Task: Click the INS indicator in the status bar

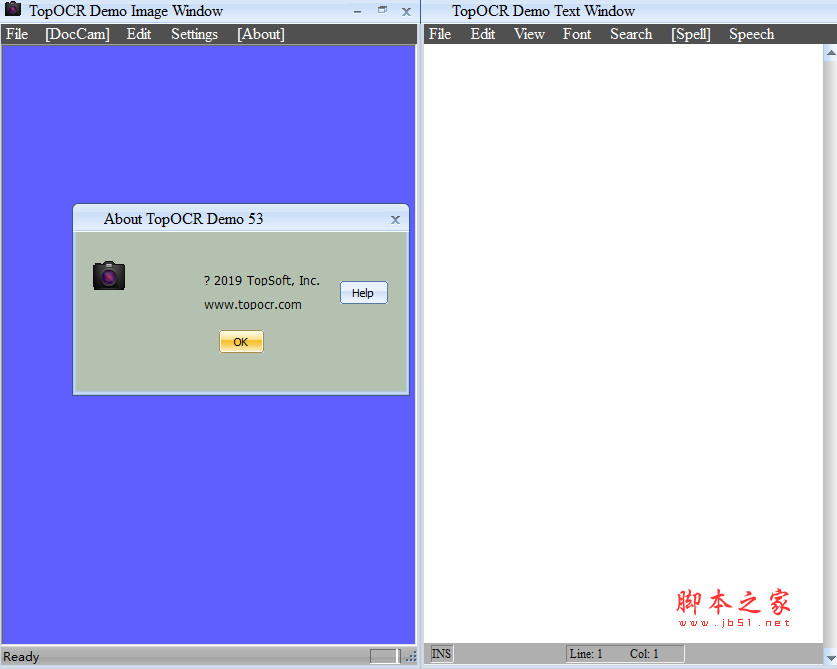Action: tap(441, 654)
